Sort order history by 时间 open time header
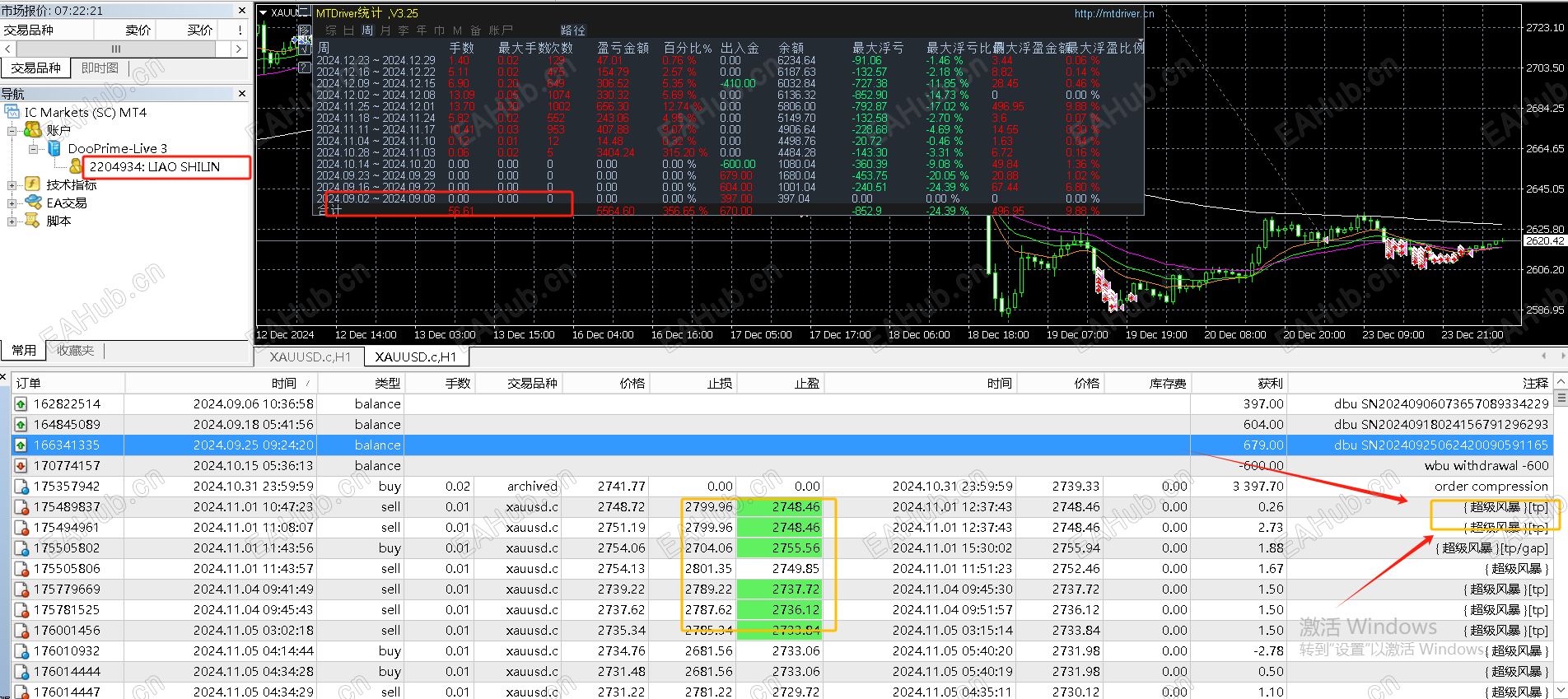1568x699 pixels. pos(221,383)
